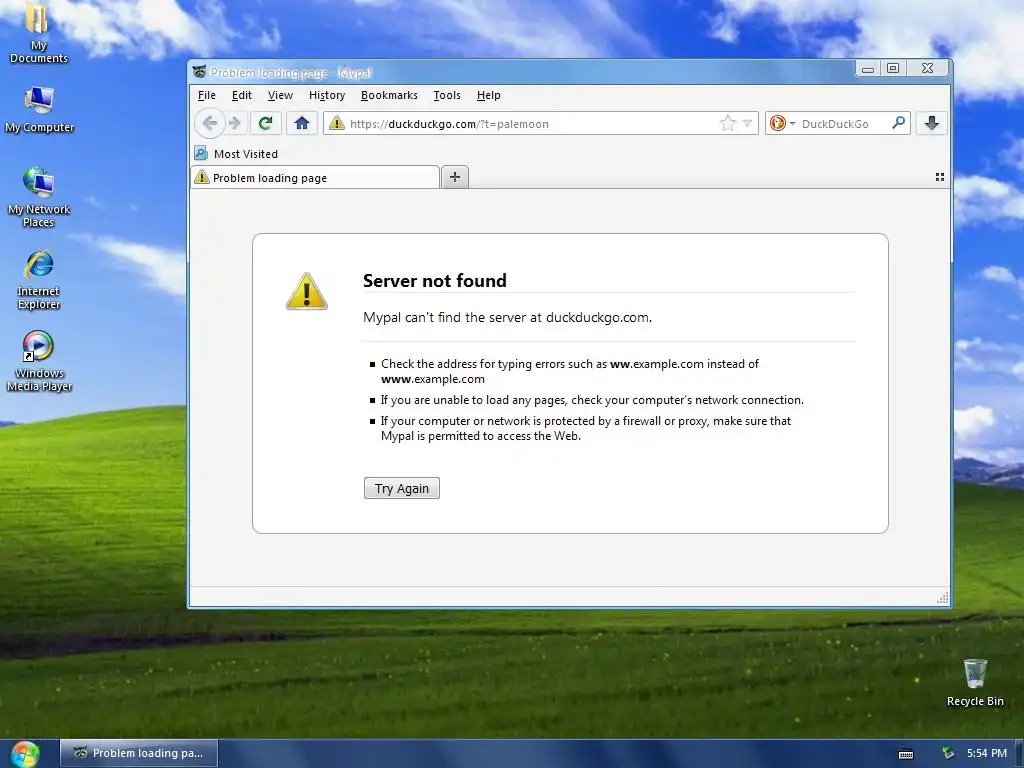Close the Mypal browser window

(x=927, y=68)
